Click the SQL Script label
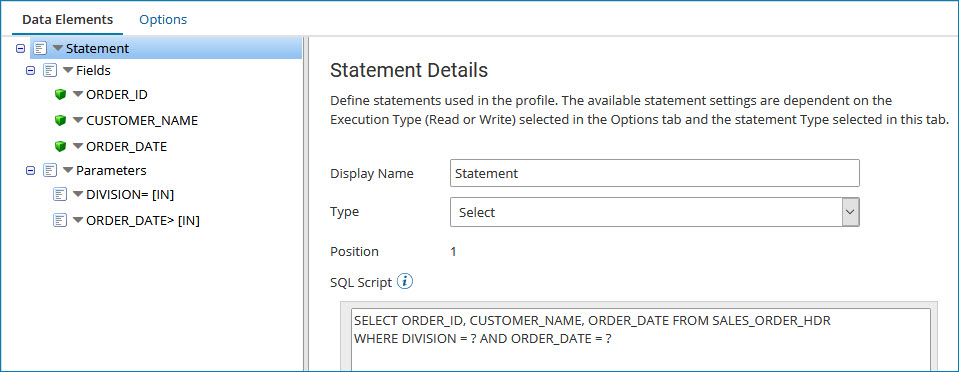This screenshot has width=959, height=372. 361,283
